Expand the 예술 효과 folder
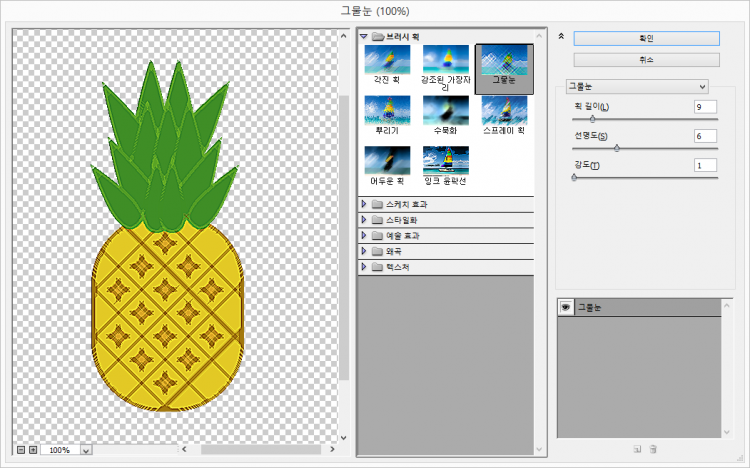The height and width of the screenshot is (468, 750). pos(364,236)
